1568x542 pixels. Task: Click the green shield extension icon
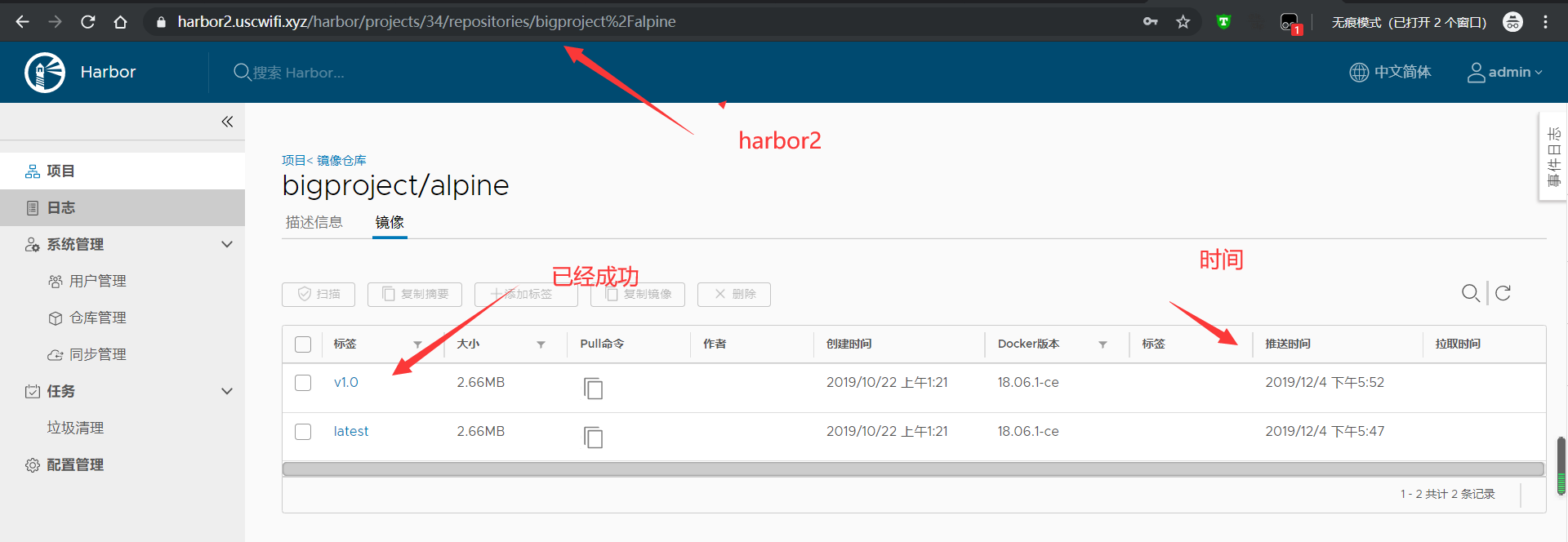(1223, 22)
